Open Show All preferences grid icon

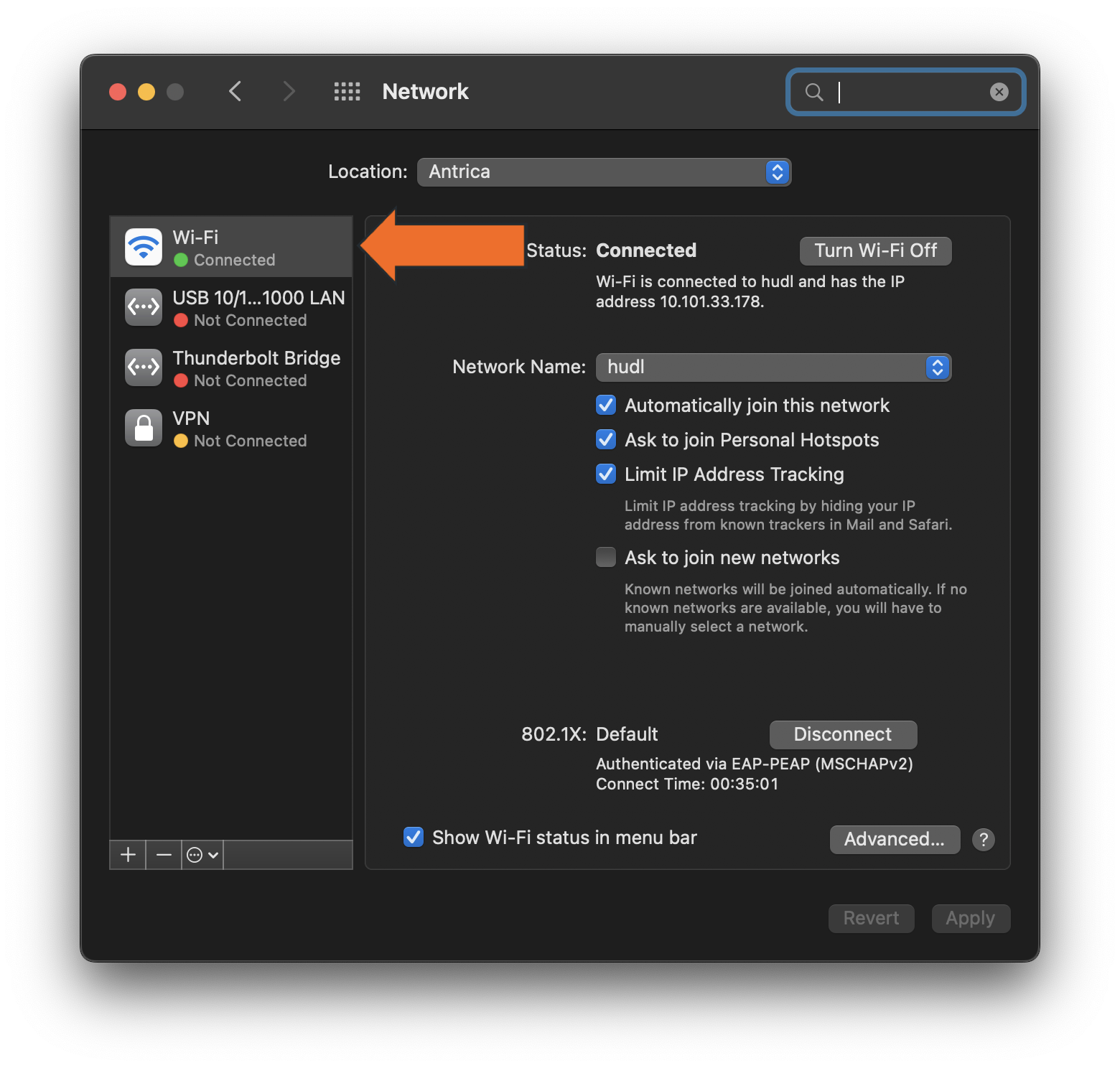pos(347,91)
